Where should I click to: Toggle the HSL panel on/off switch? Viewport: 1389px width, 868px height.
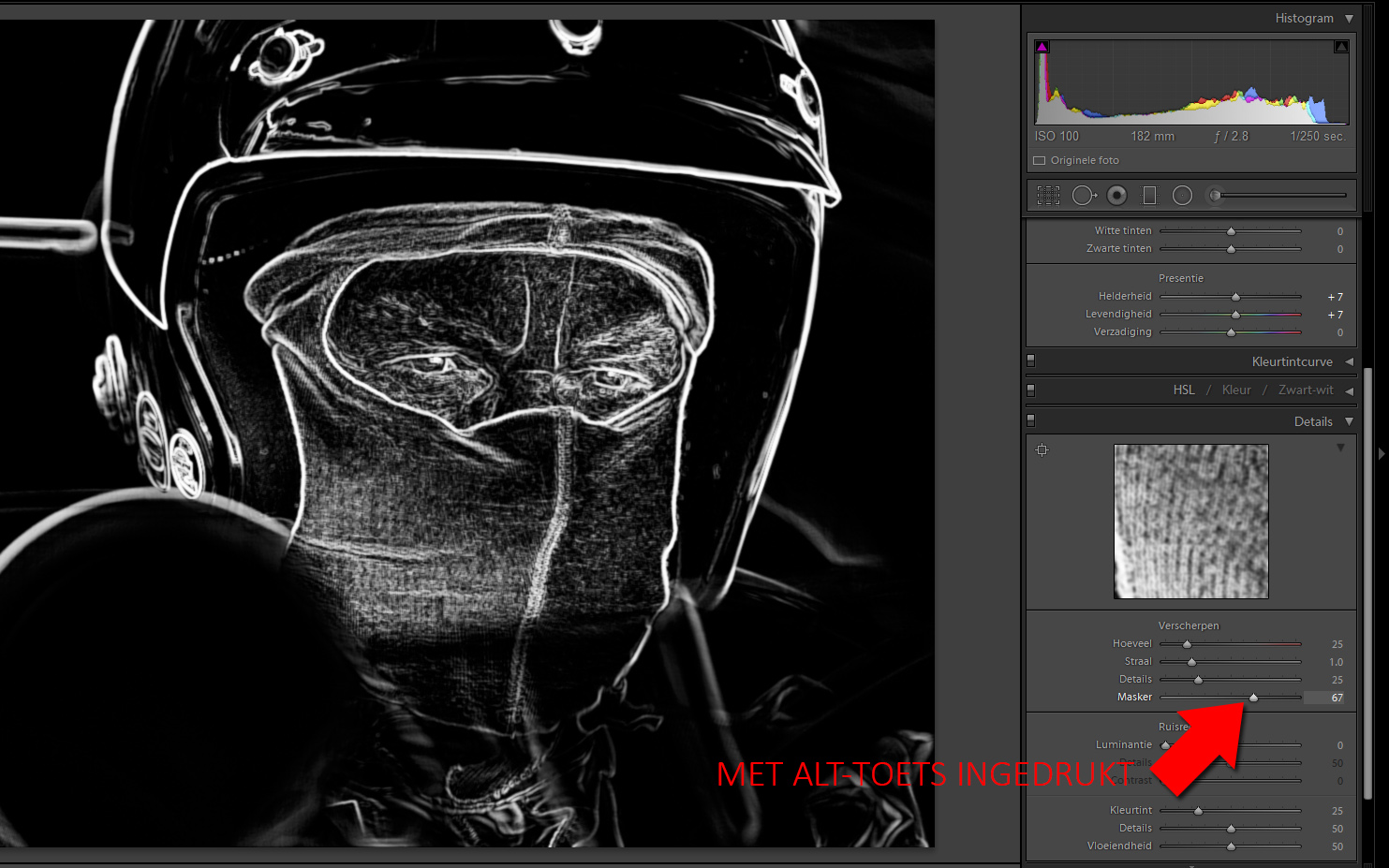[1031, 390]
